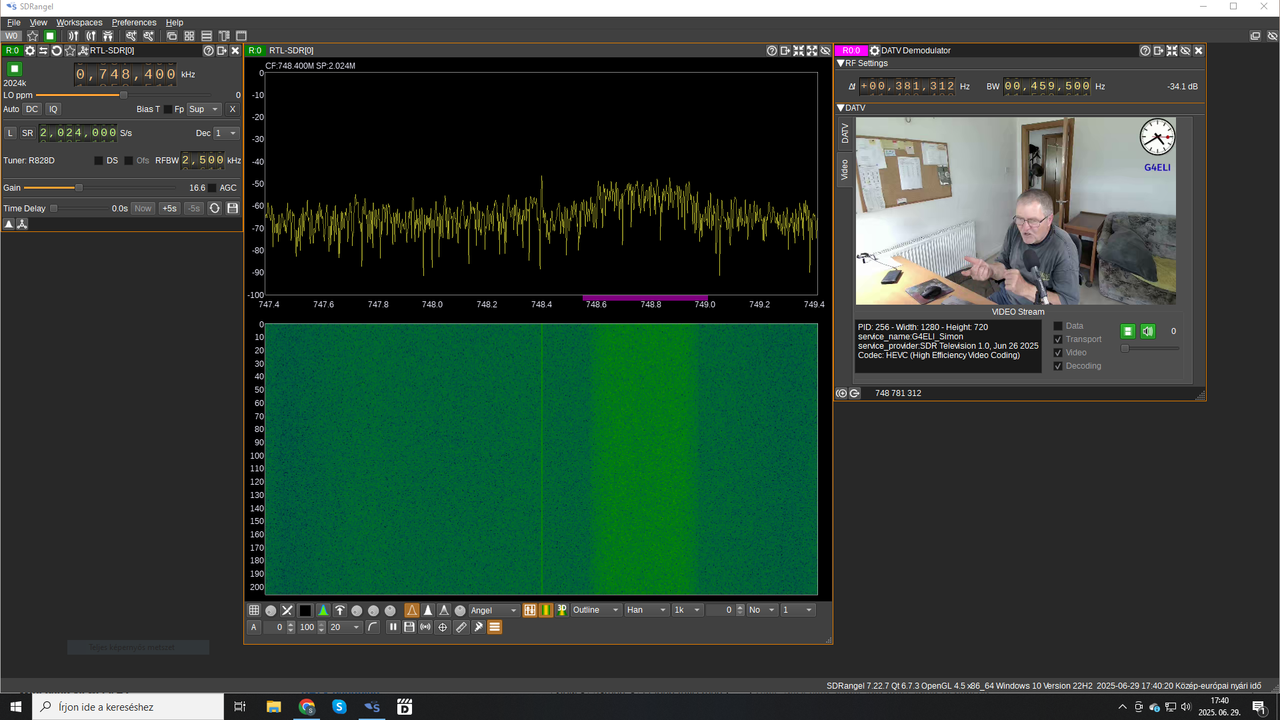
Task: Toggle L lock sample rate button
Action: [10, 133]
